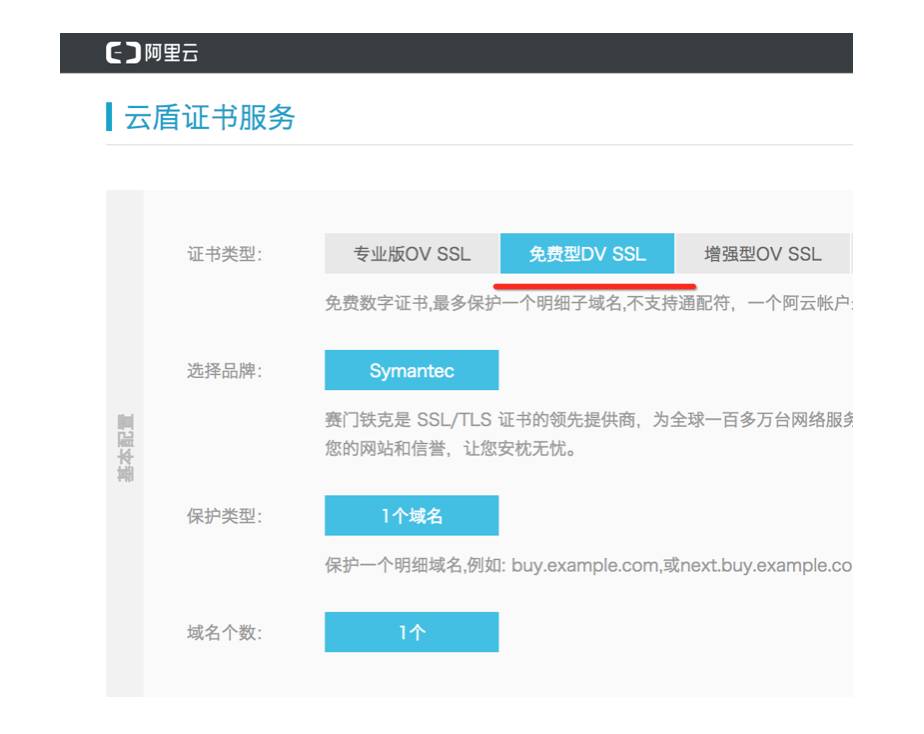Click the 免费数字证书 description text
This screenshot has height=734, width=924.
pyautogui.click(x=588, y=303)
